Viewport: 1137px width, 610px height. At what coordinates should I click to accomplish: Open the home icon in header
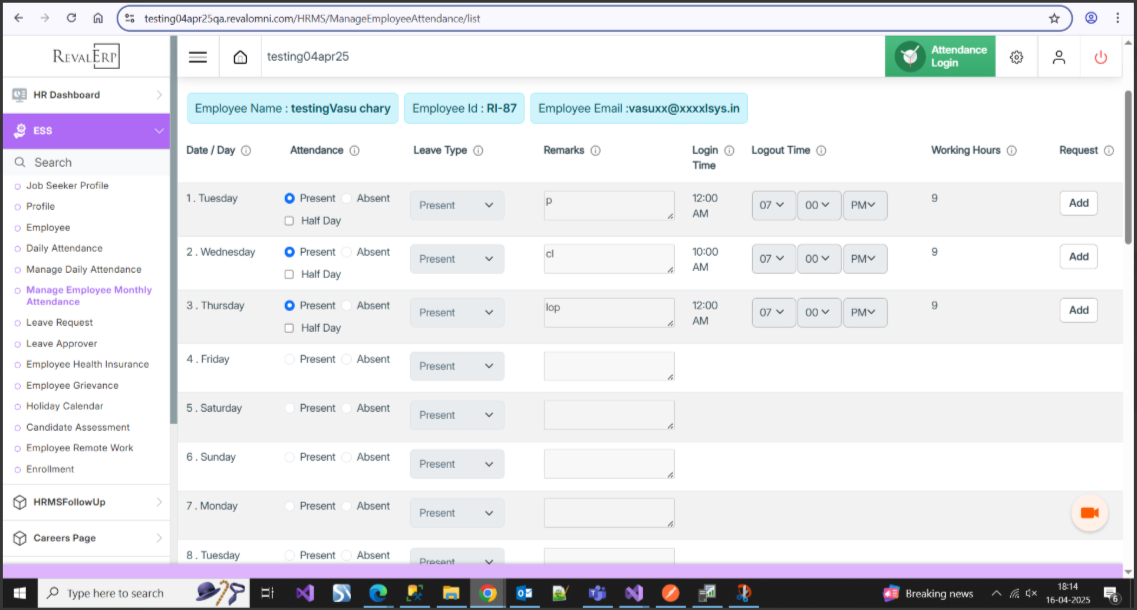click(240, 57)
